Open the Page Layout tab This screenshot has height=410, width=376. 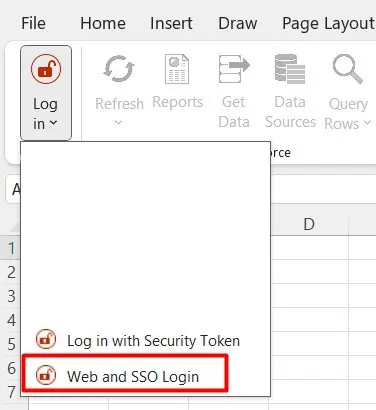(329, 23)
